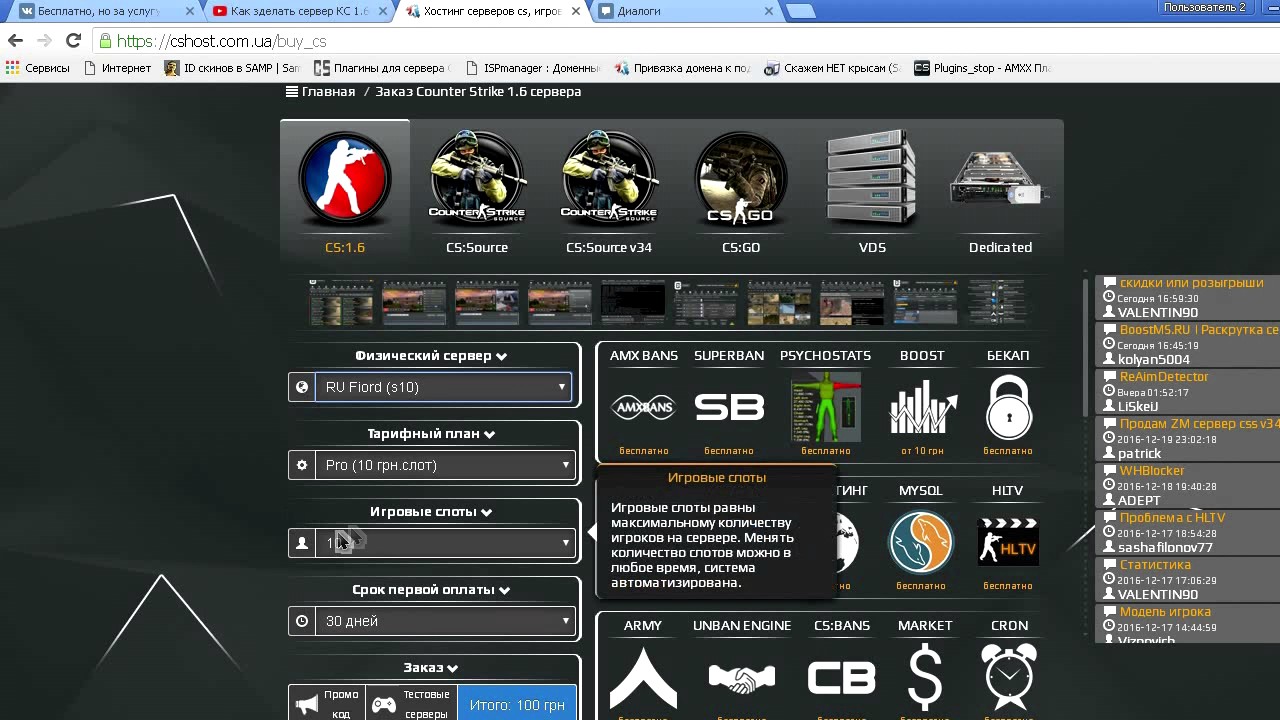Click the hamburger menu icon near Главная

click(292, 91)
